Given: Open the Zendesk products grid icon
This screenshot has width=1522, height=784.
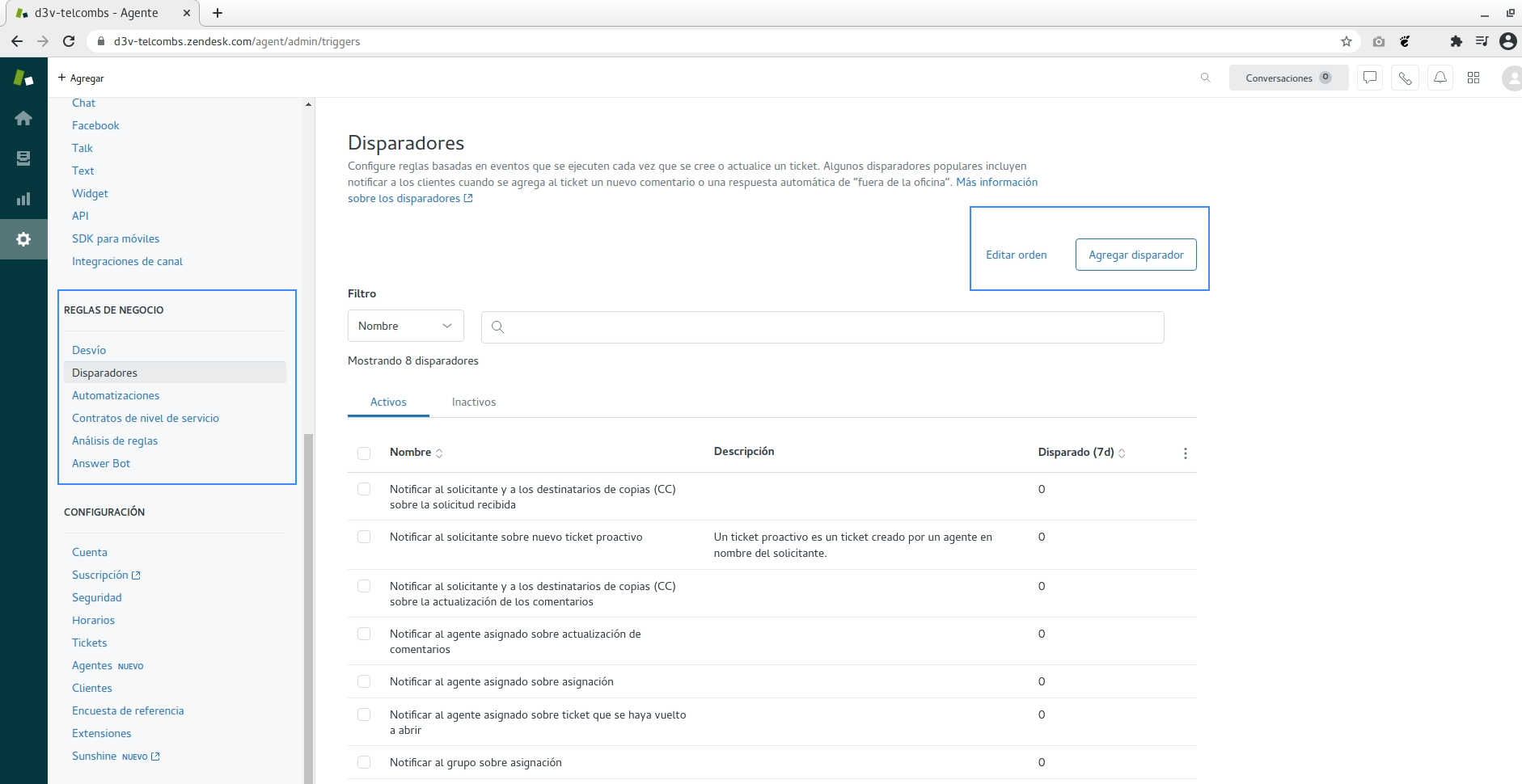Looking at the screenshot, I should 1473,78.
